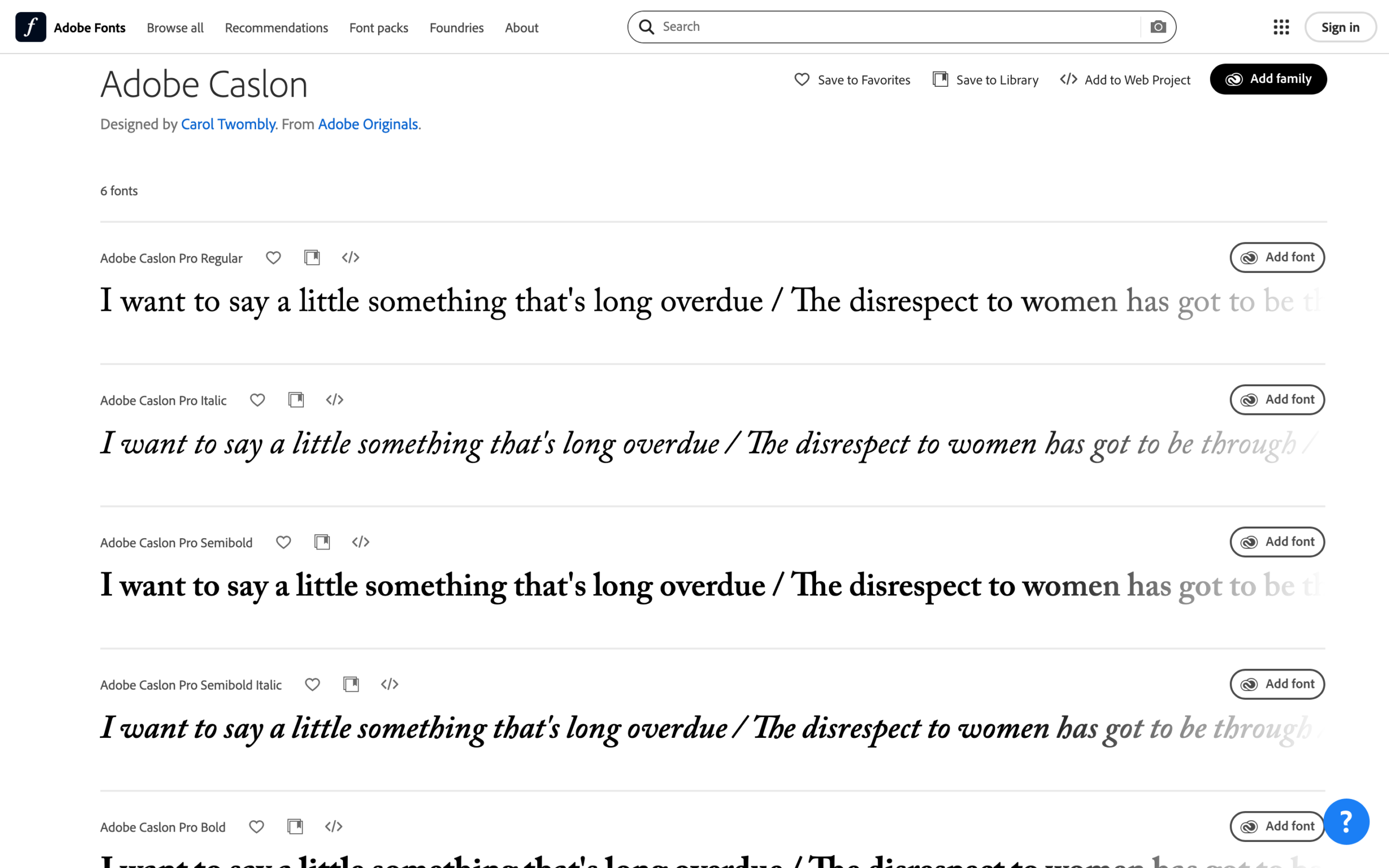
Task: Click Sign in button
Action: point(1340,27)
